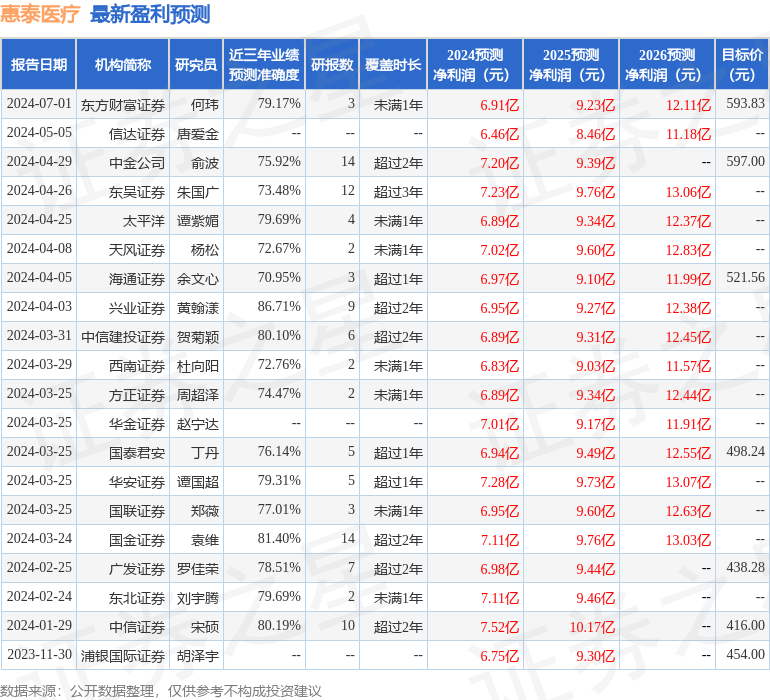770x700 pixels.
Task: Click institution 天风证券
Action: (x=137, y=250)
